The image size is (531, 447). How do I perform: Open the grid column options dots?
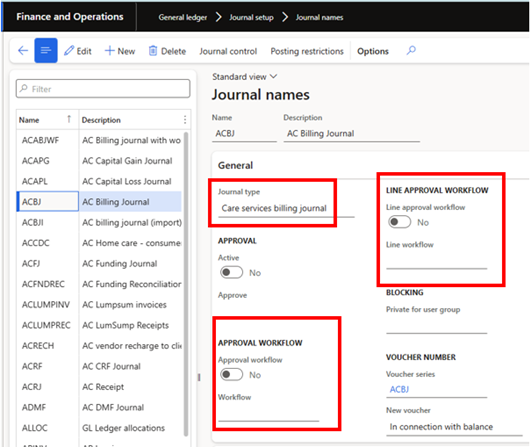click(x=185, y=120)
